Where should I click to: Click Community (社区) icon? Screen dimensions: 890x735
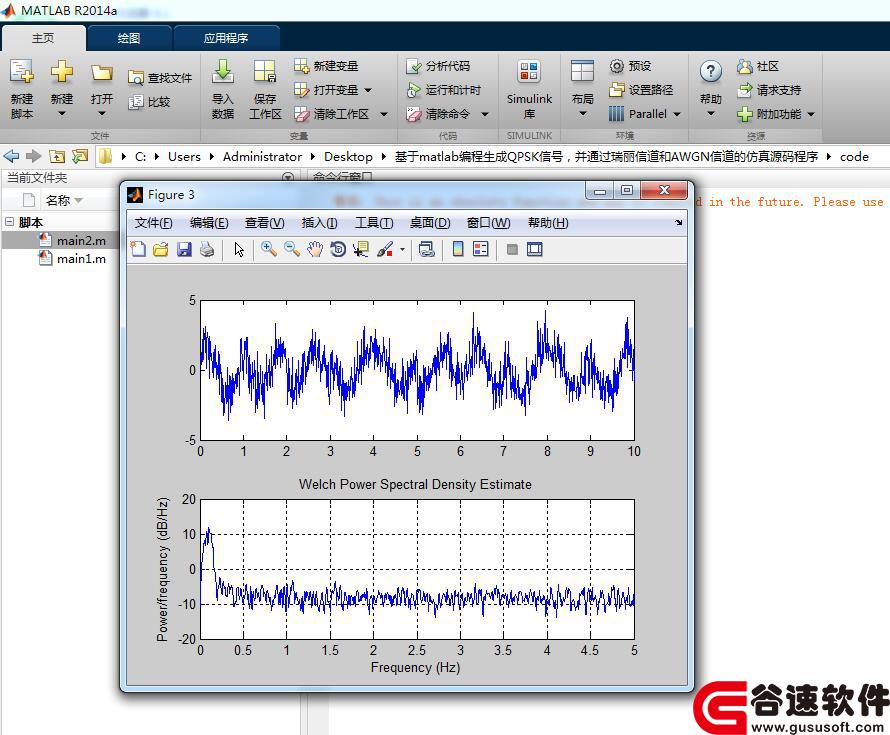click(x=744, y=66)
